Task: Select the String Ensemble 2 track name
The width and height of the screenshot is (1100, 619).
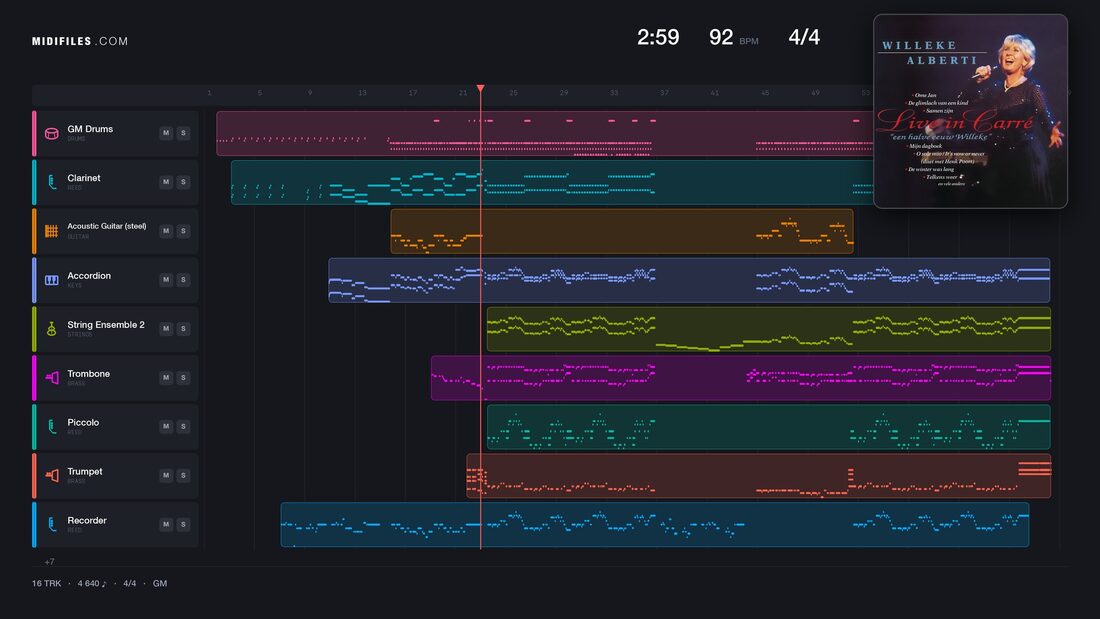Action: pyautogui.click(x=106, y=325)
